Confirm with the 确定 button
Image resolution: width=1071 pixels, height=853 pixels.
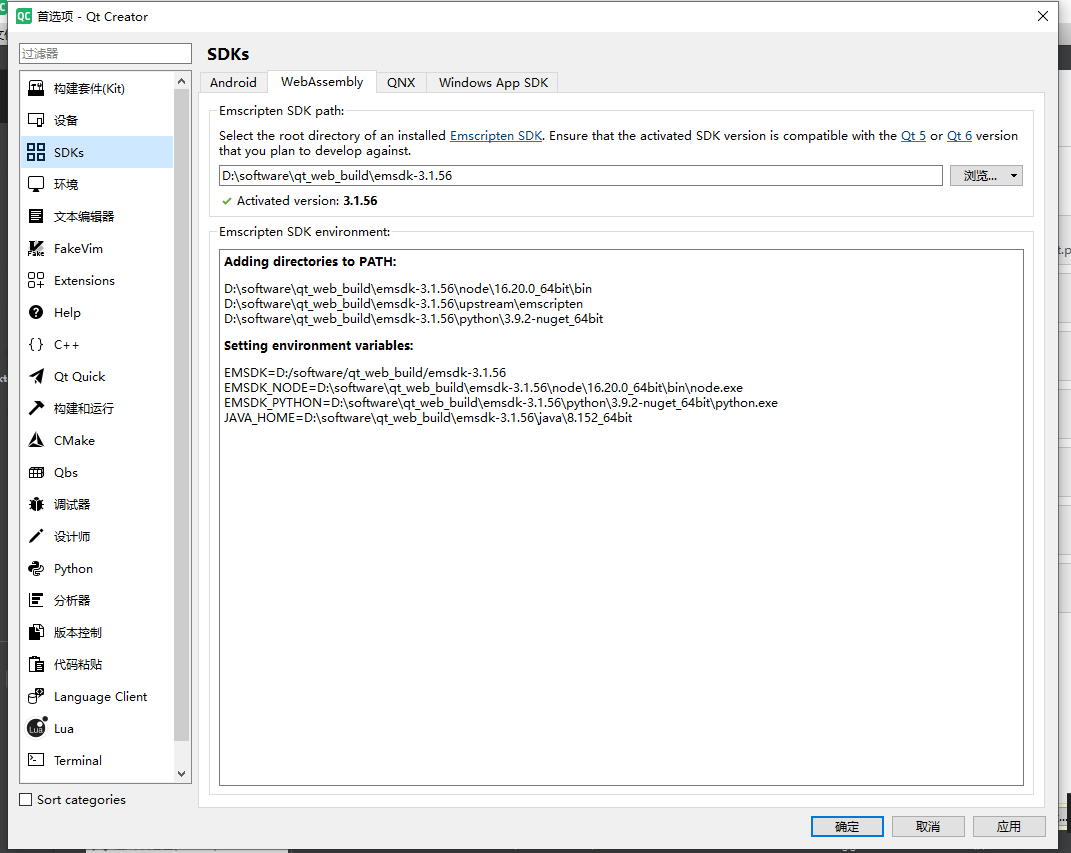(x=847, y=826)
